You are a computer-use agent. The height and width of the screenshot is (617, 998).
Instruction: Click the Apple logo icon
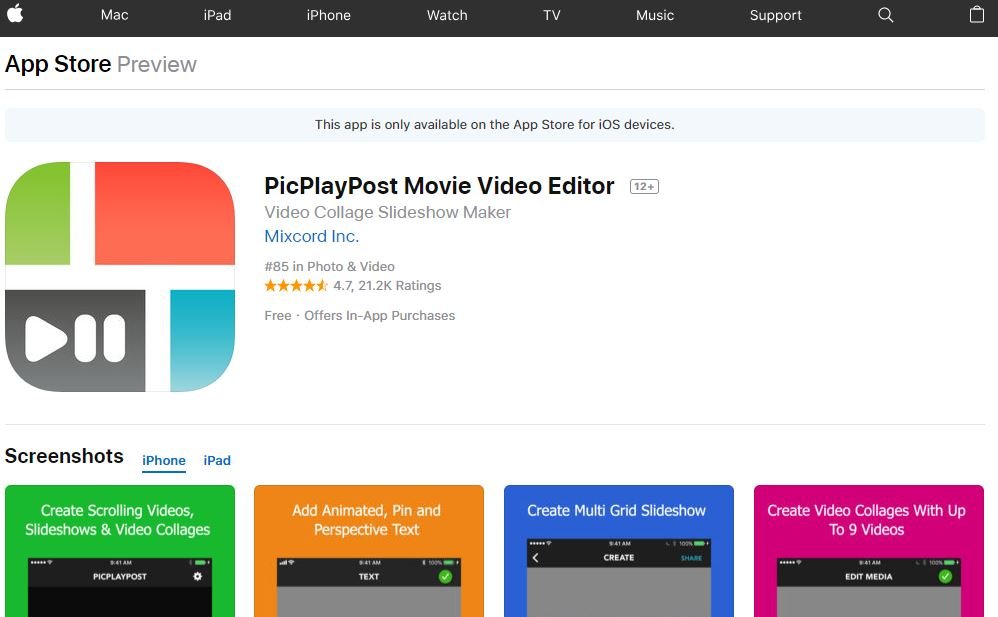[x=15, y=13]
